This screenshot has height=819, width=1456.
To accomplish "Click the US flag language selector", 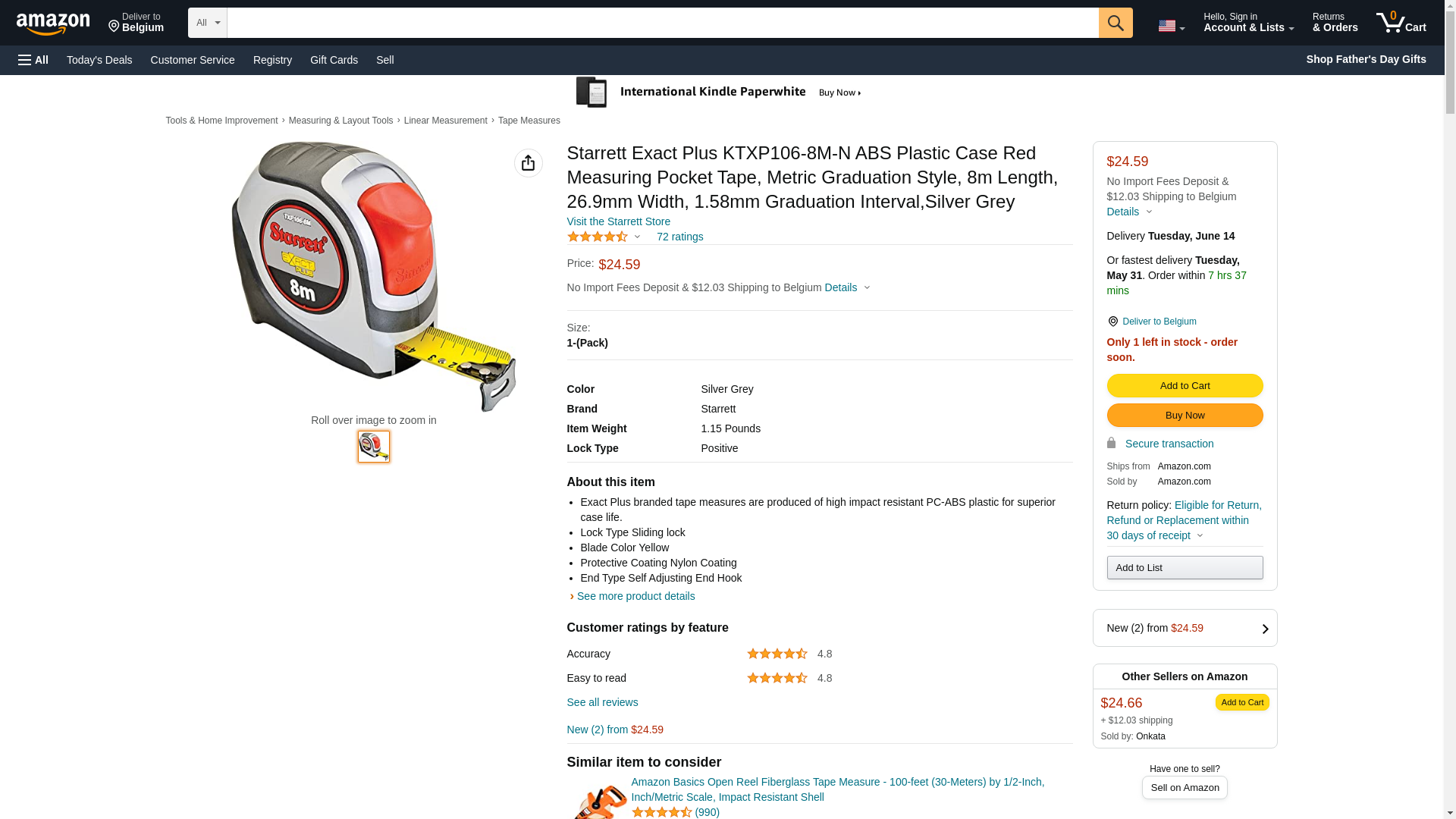I will [x=1171, y=26].
